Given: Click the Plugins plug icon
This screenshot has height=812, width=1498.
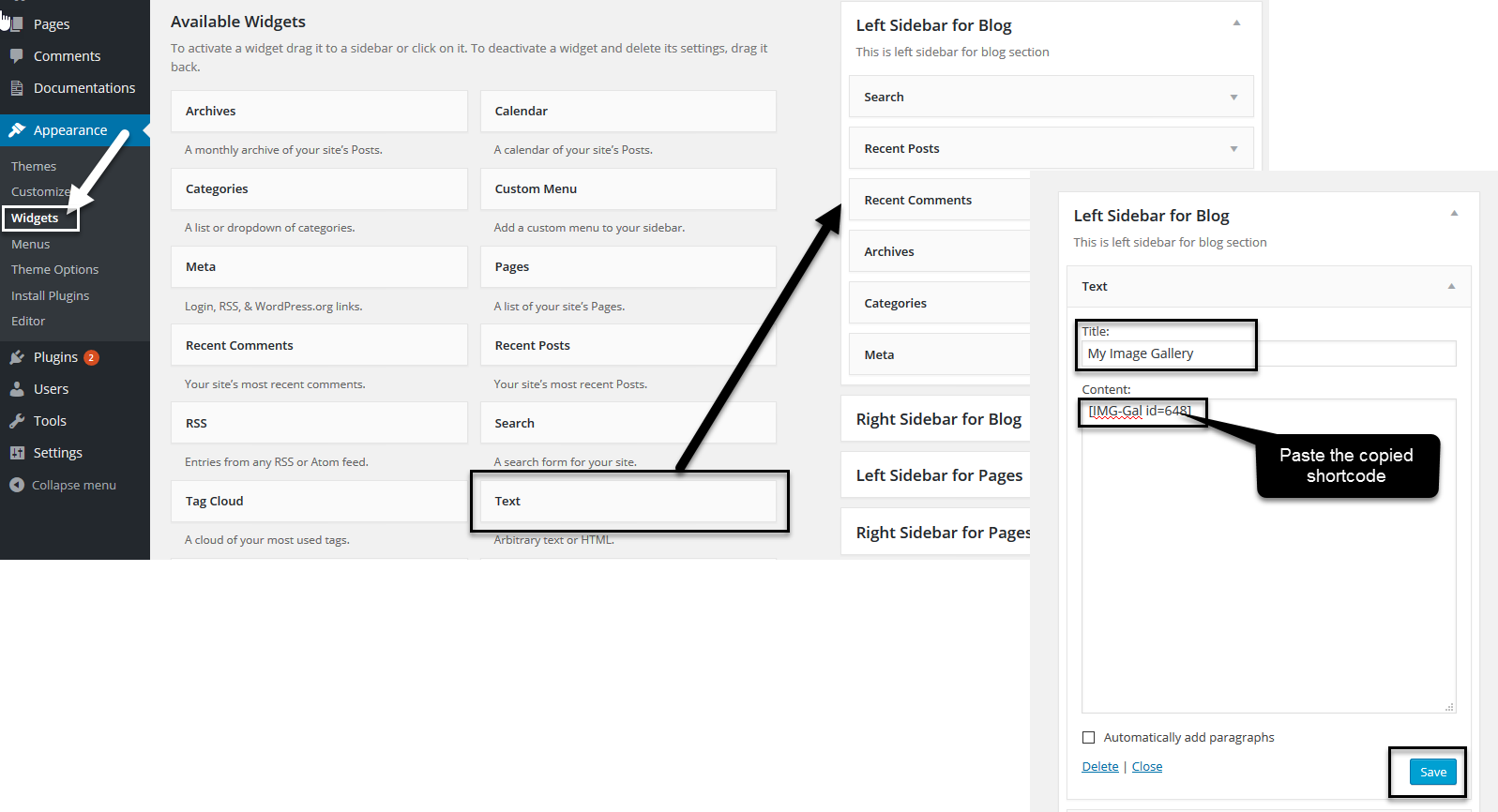Looking at the screenshot, I should pyautogui.click(x=17, y=357).
